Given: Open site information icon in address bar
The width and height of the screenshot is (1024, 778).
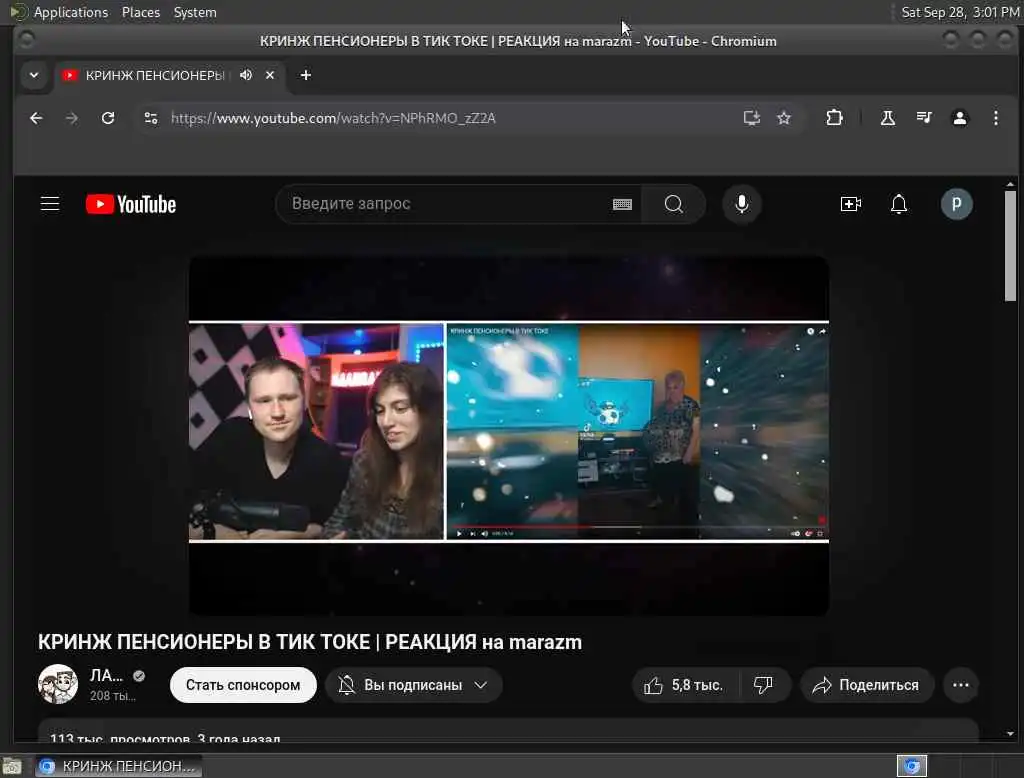Looking at the screenshot, I should 151,118.
